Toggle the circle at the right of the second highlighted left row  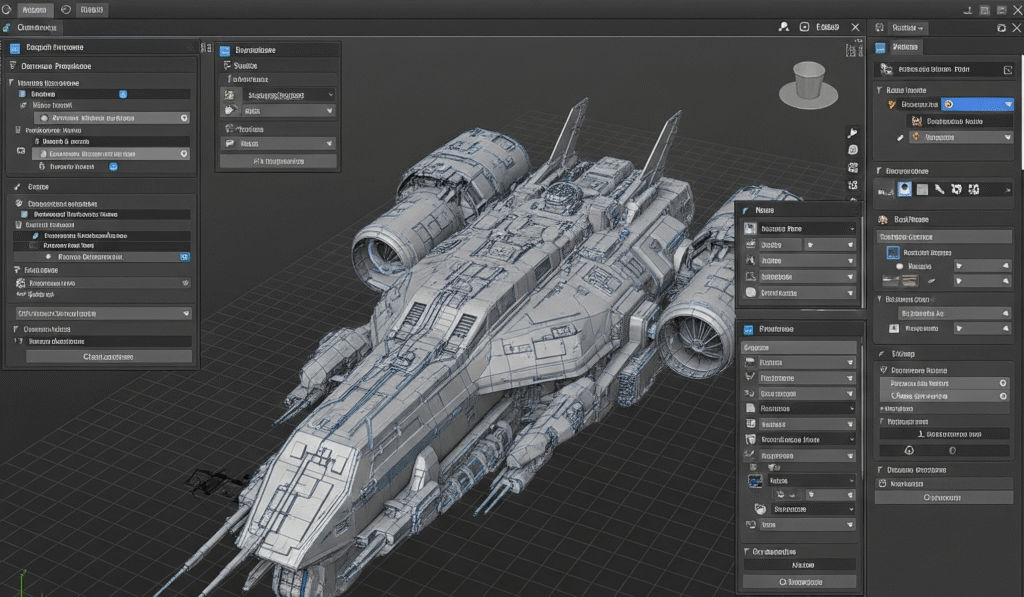click(184, 154)
